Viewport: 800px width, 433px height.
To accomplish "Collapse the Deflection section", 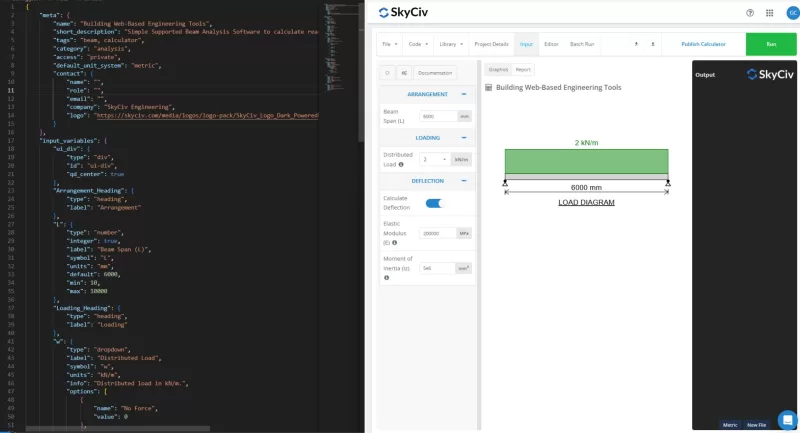I will coord(464,181).
